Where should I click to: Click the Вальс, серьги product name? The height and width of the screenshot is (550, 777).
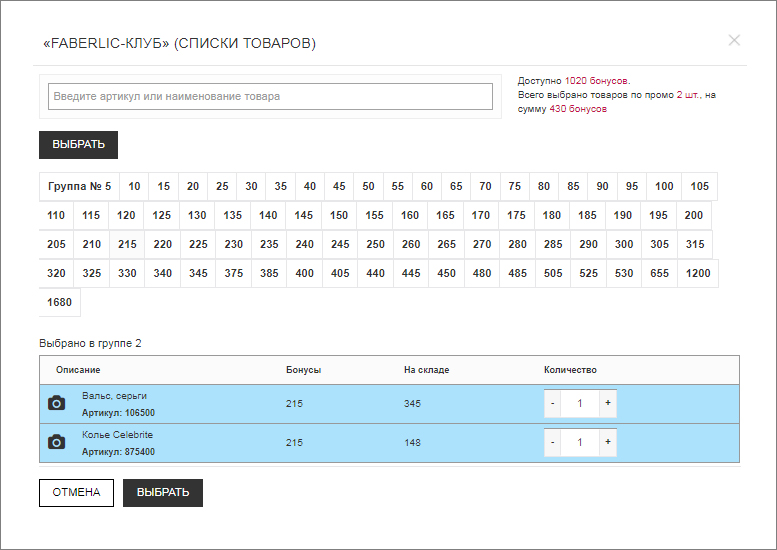pos(114,396)
